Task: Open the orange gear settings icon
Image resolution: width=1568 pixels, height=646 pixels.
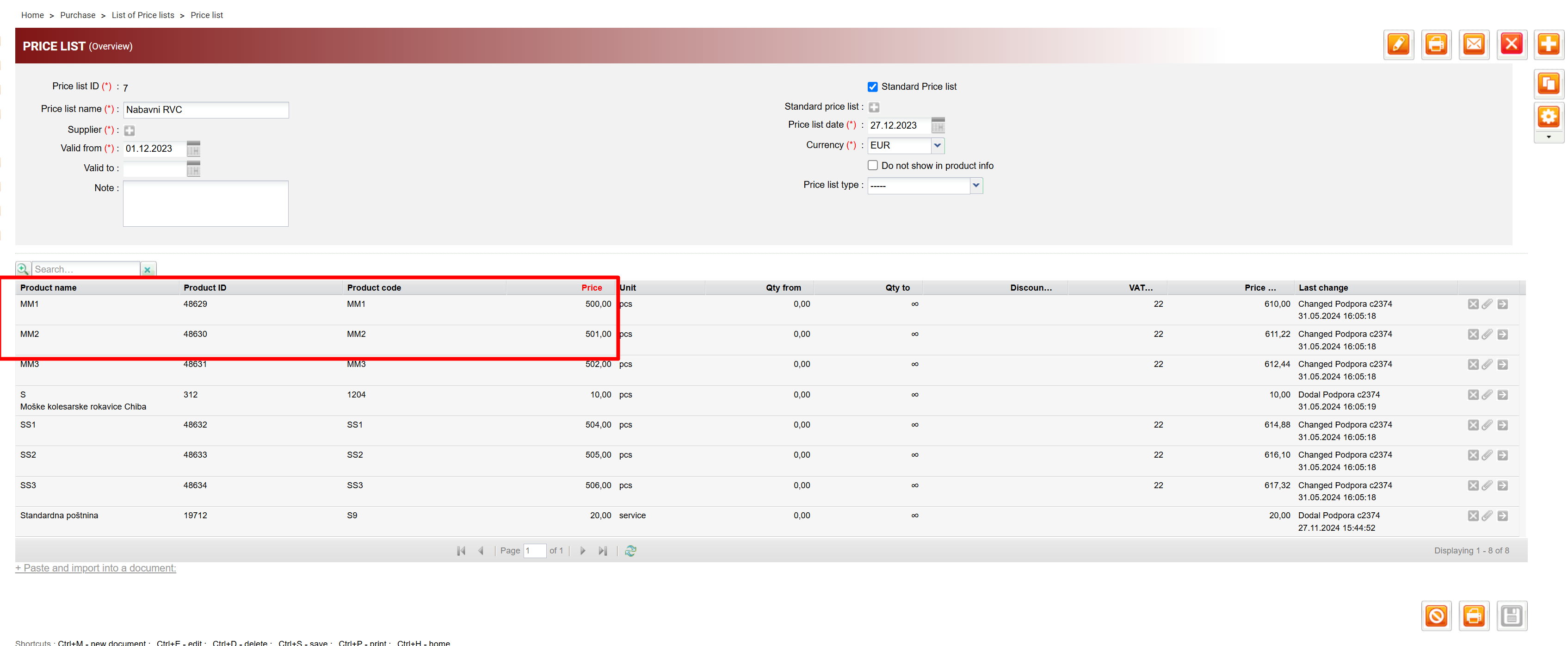Action: pos(1548,116)
